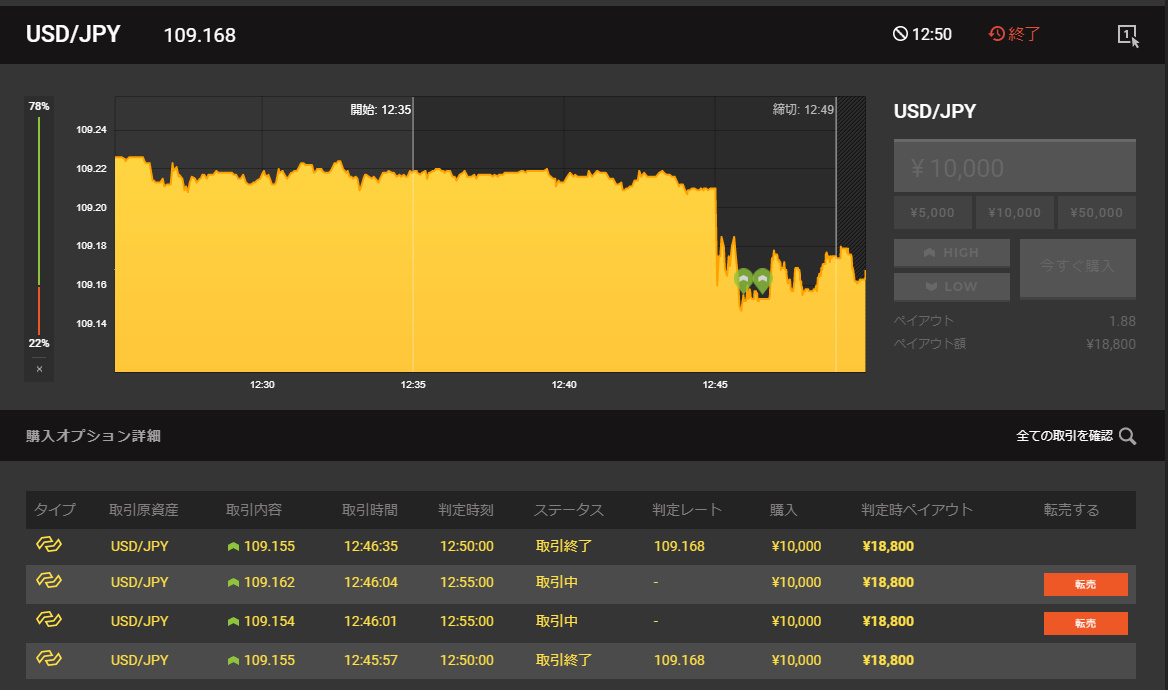The height and width of the screenshot is (690, 1168).
Task: Click the 12:50 expiry time icon
Action: click(900, 35)
